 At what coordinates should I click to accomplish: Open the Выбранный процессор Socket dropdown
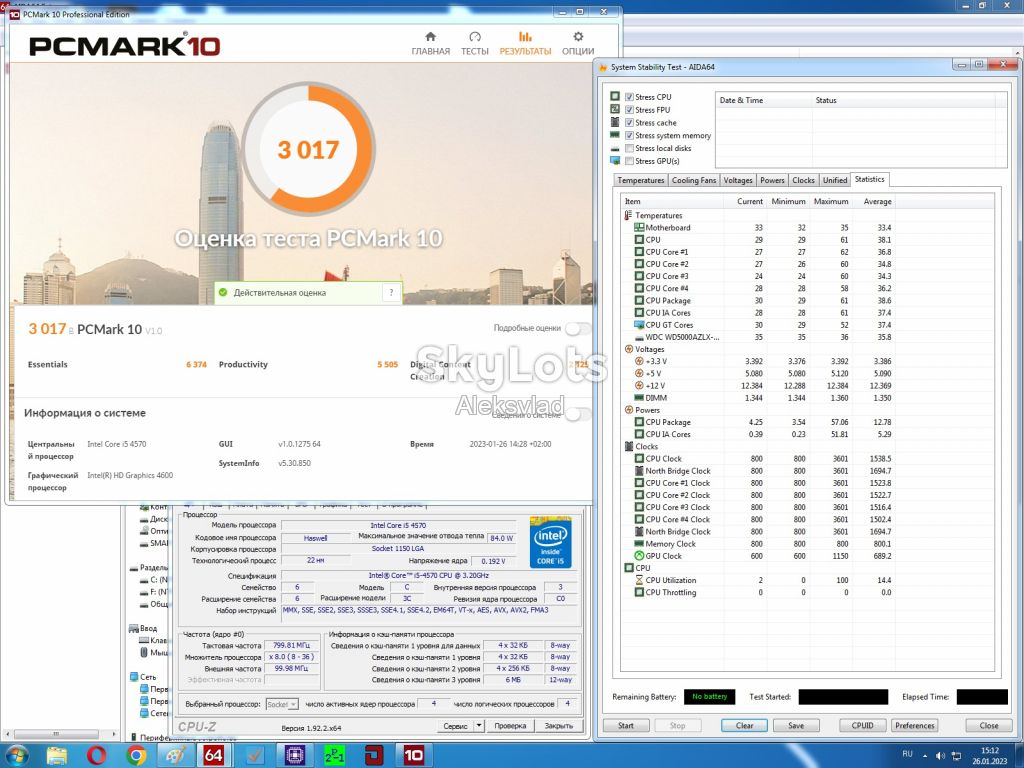282,704
